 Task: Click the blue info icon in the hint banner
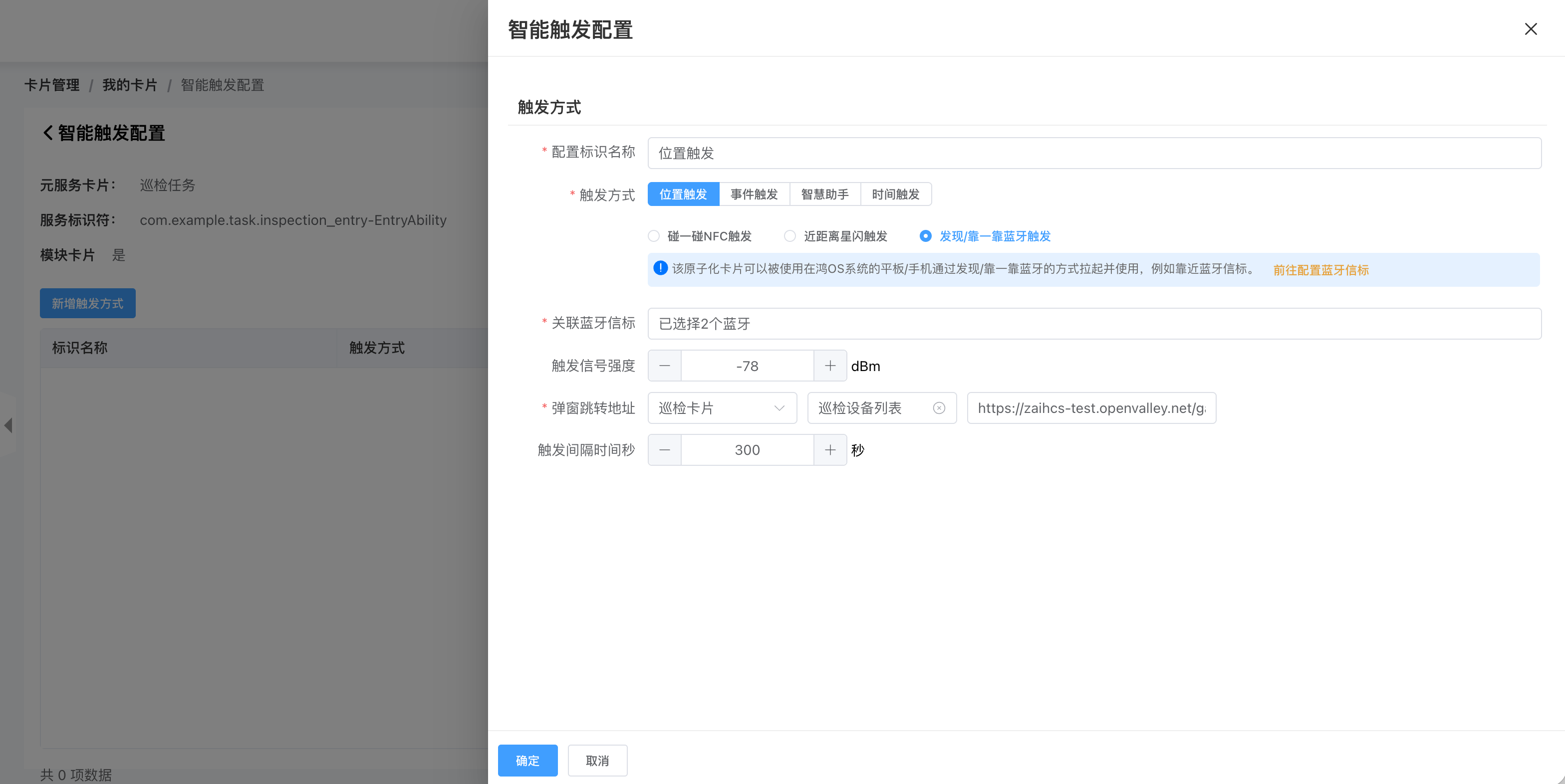[x=660, y=268]
